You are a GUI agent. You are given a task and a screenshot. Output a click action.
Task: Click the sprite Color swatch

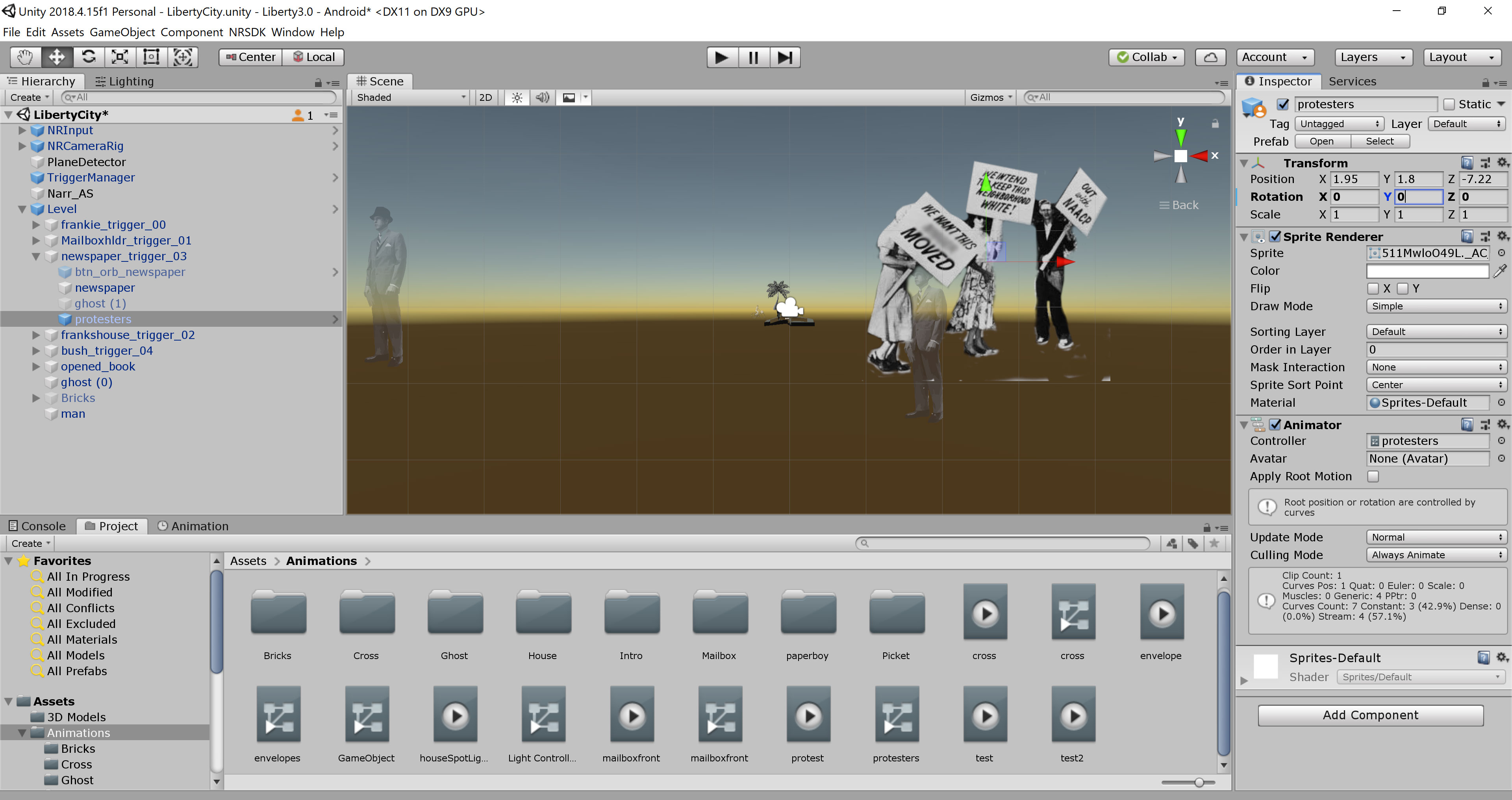(x=1427, y=270)
